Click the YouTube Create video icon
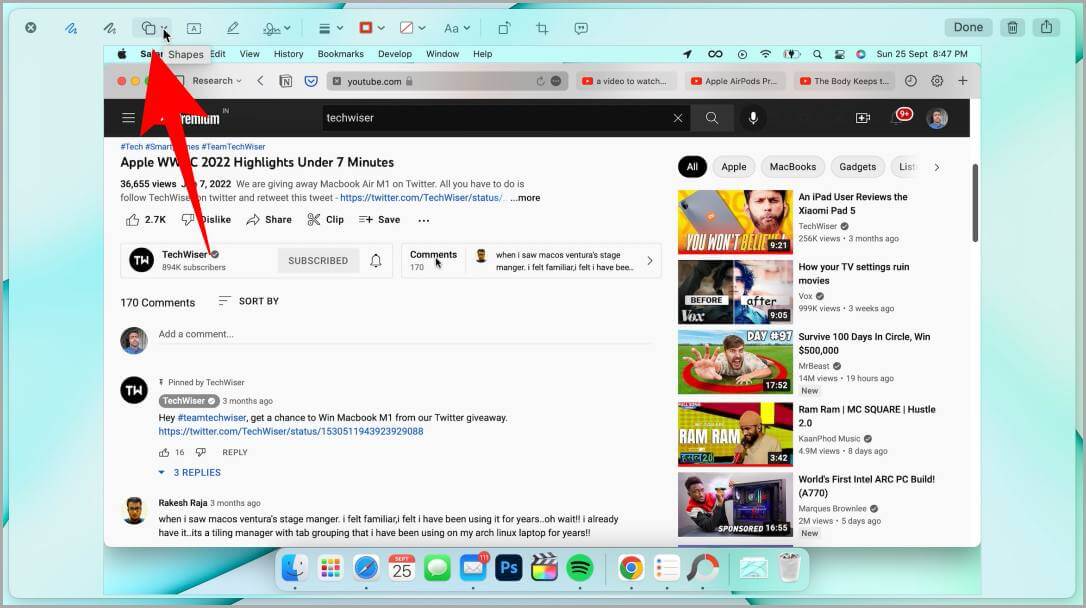The width and height of the screenshot is (1086, 608). coord(863,118)
